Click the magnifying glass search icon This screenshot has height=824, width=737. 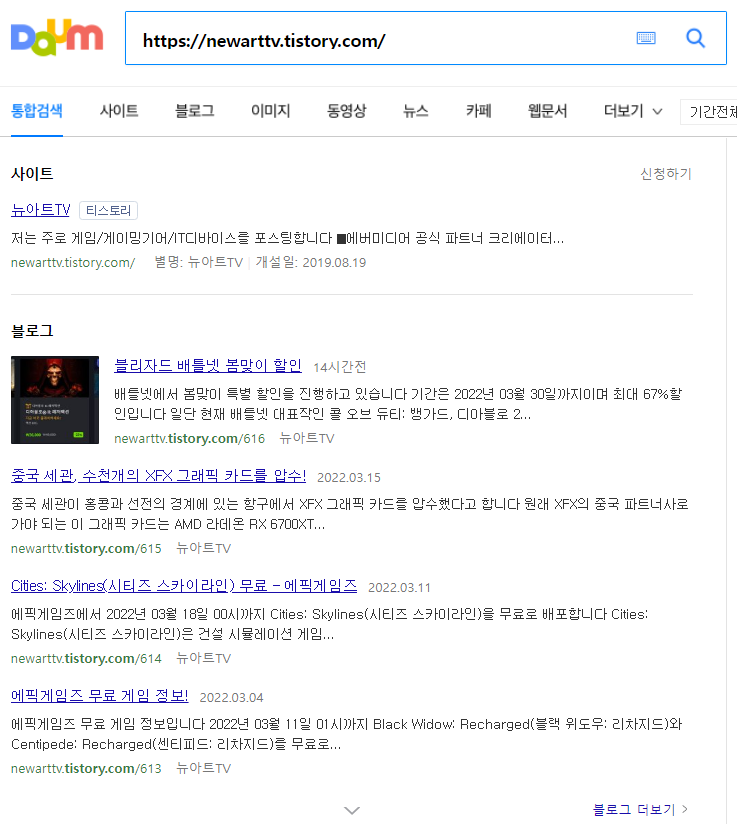click(695, 38)
